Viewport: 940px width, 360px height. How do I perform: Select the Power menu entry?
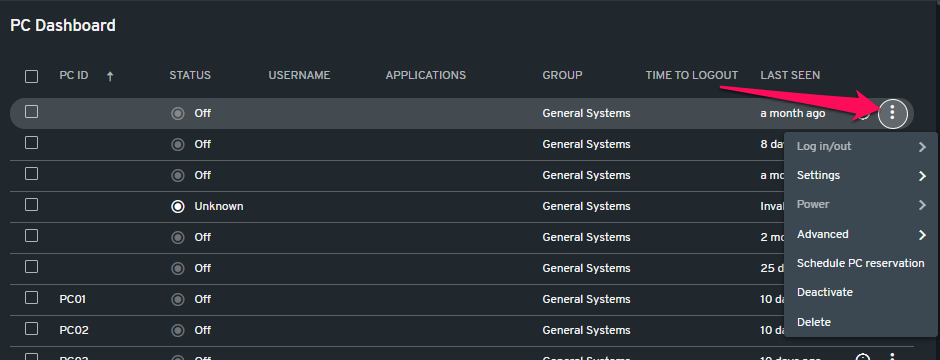861,205
